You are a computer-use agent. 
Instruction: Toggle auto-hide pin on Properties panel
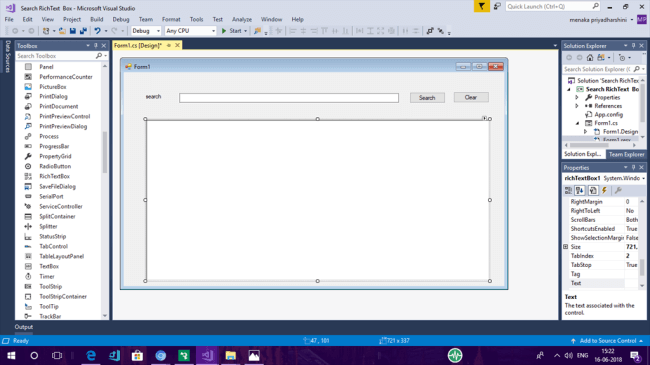click(x=633, y=168)
